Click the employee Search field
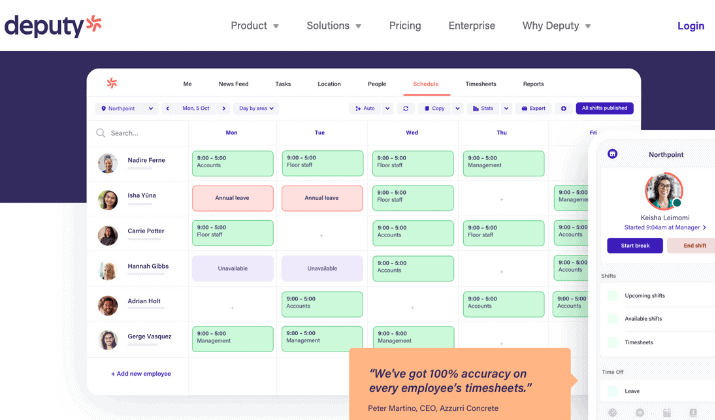 pos(138,133)
